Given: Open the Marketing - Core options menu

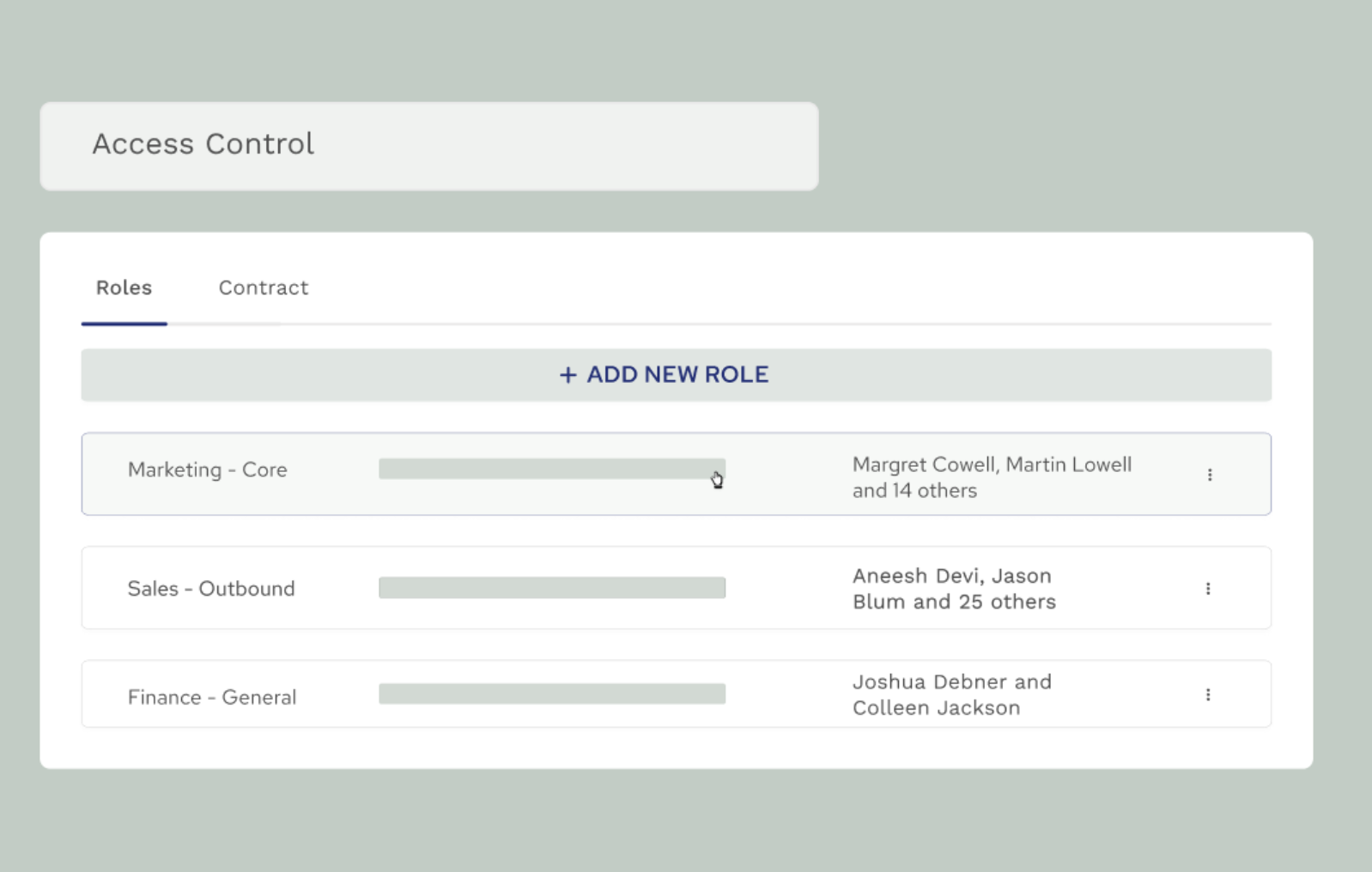Looking at the screenshot, I should (1210, 475).
